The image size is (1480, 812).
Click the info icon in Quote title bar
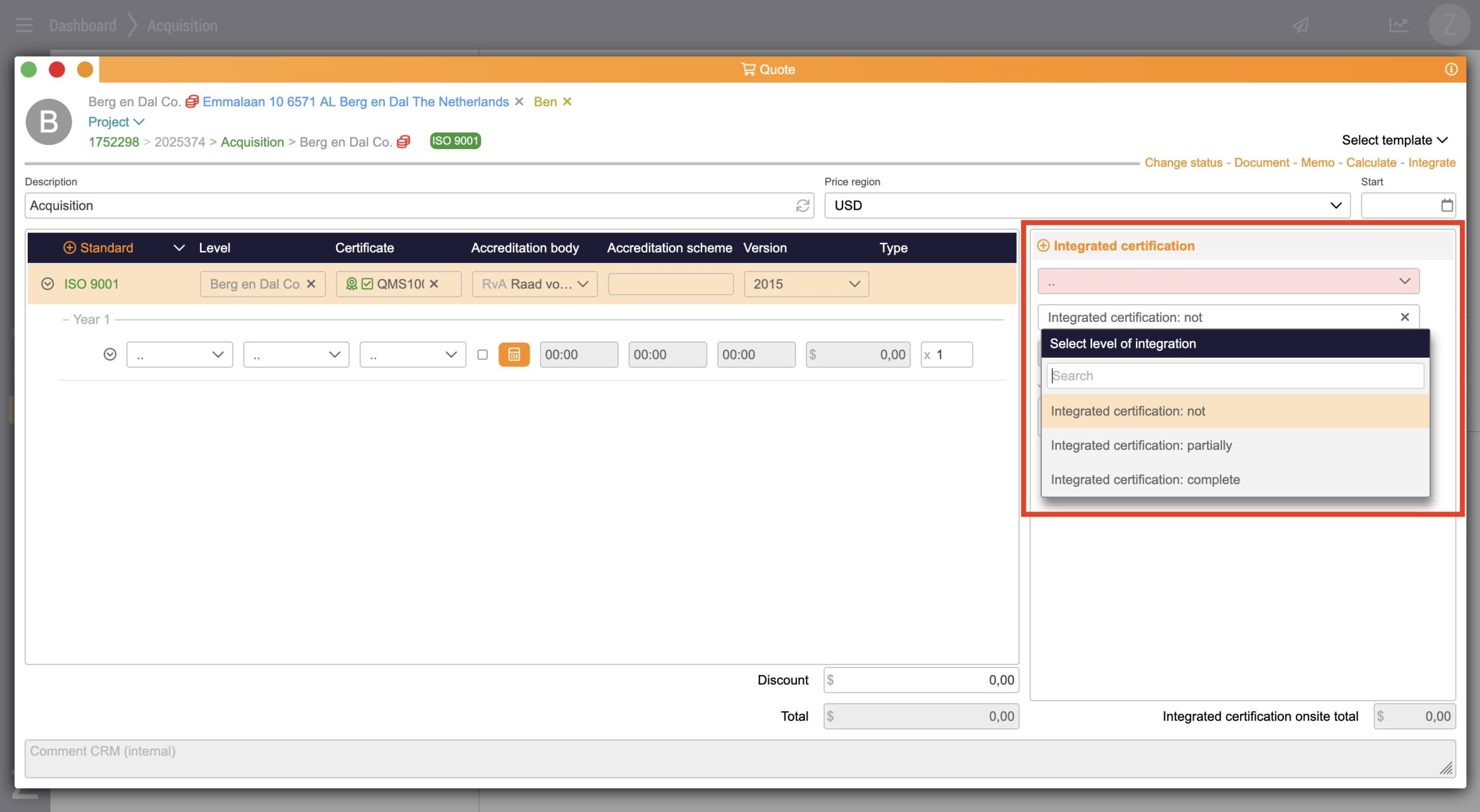tap(1451, 69)
